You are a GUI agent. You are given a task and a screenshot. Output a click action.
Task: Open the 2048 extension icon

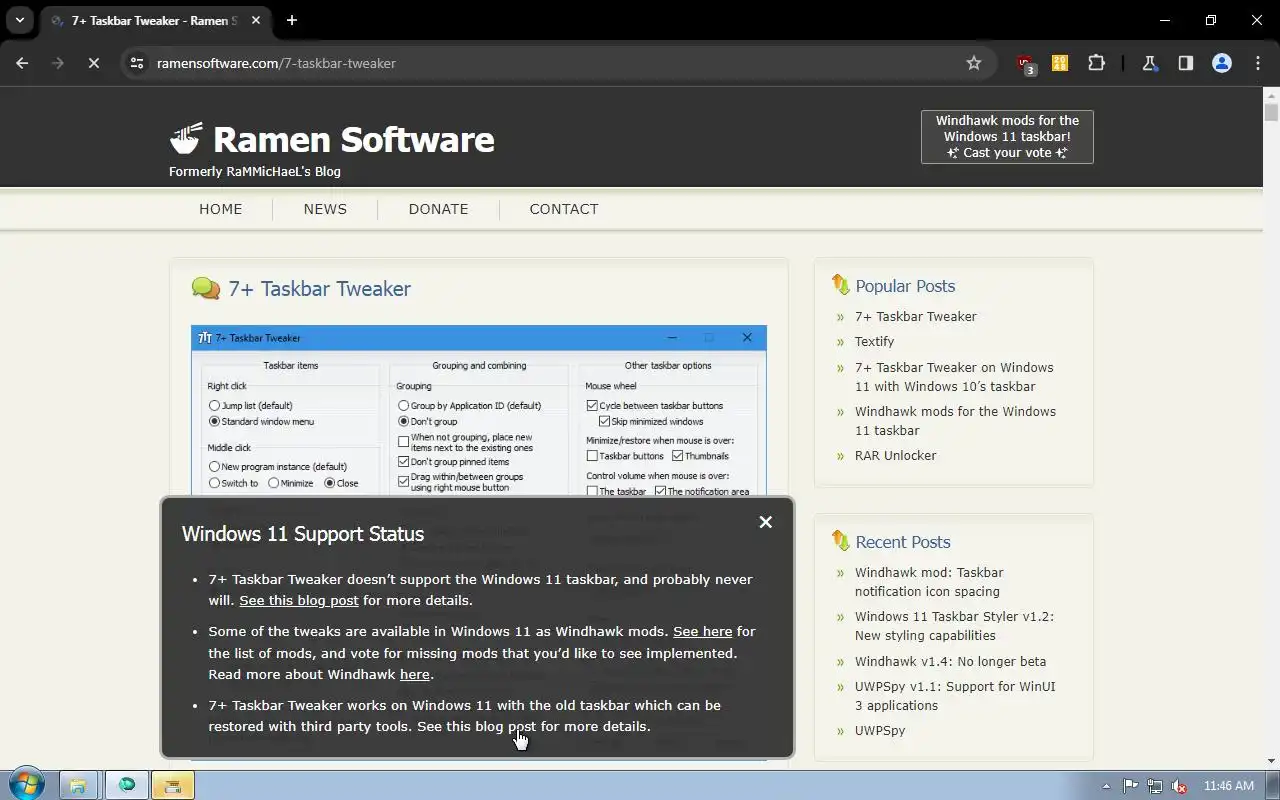[x=1060, y=63]
